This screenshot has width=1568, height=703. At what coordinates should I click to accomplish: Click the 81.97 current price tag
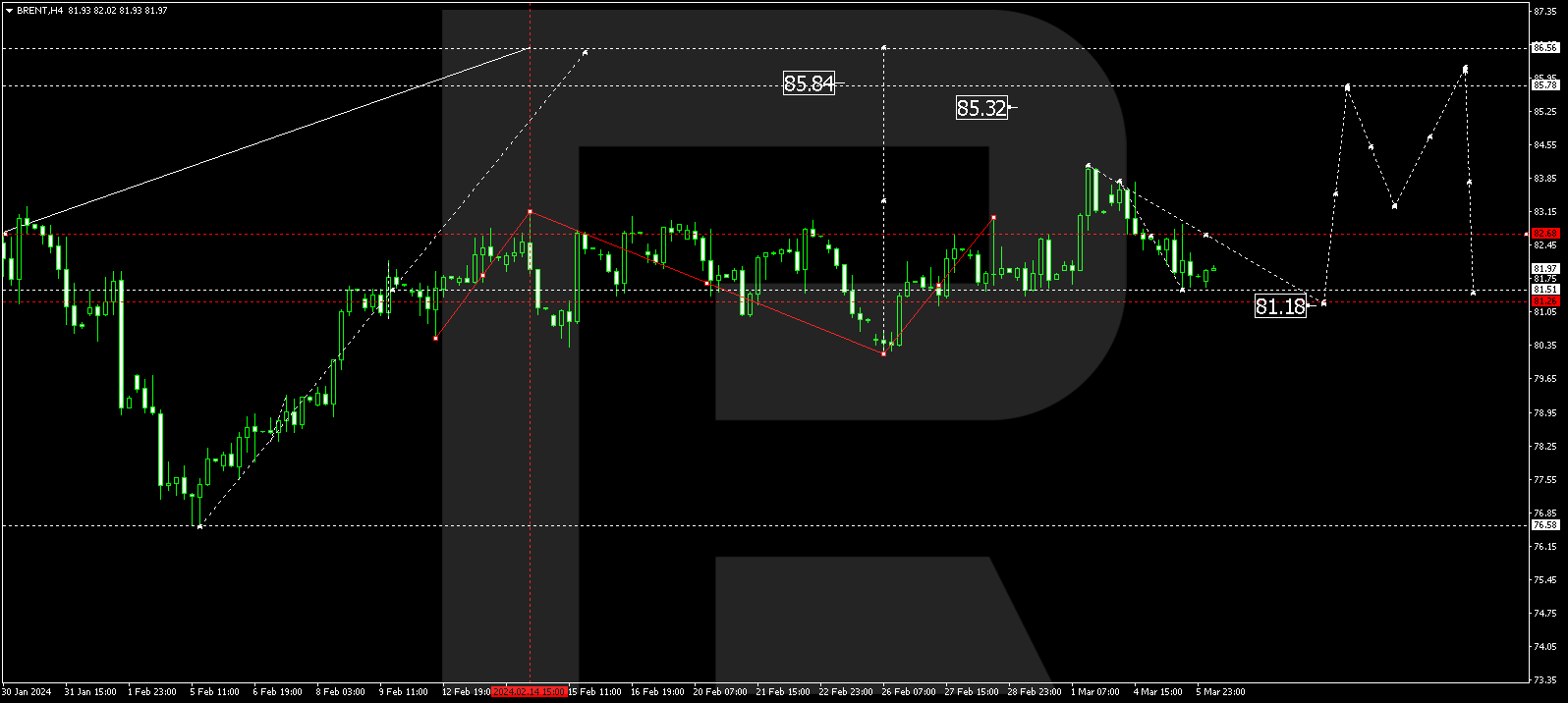coord(1545,268)
